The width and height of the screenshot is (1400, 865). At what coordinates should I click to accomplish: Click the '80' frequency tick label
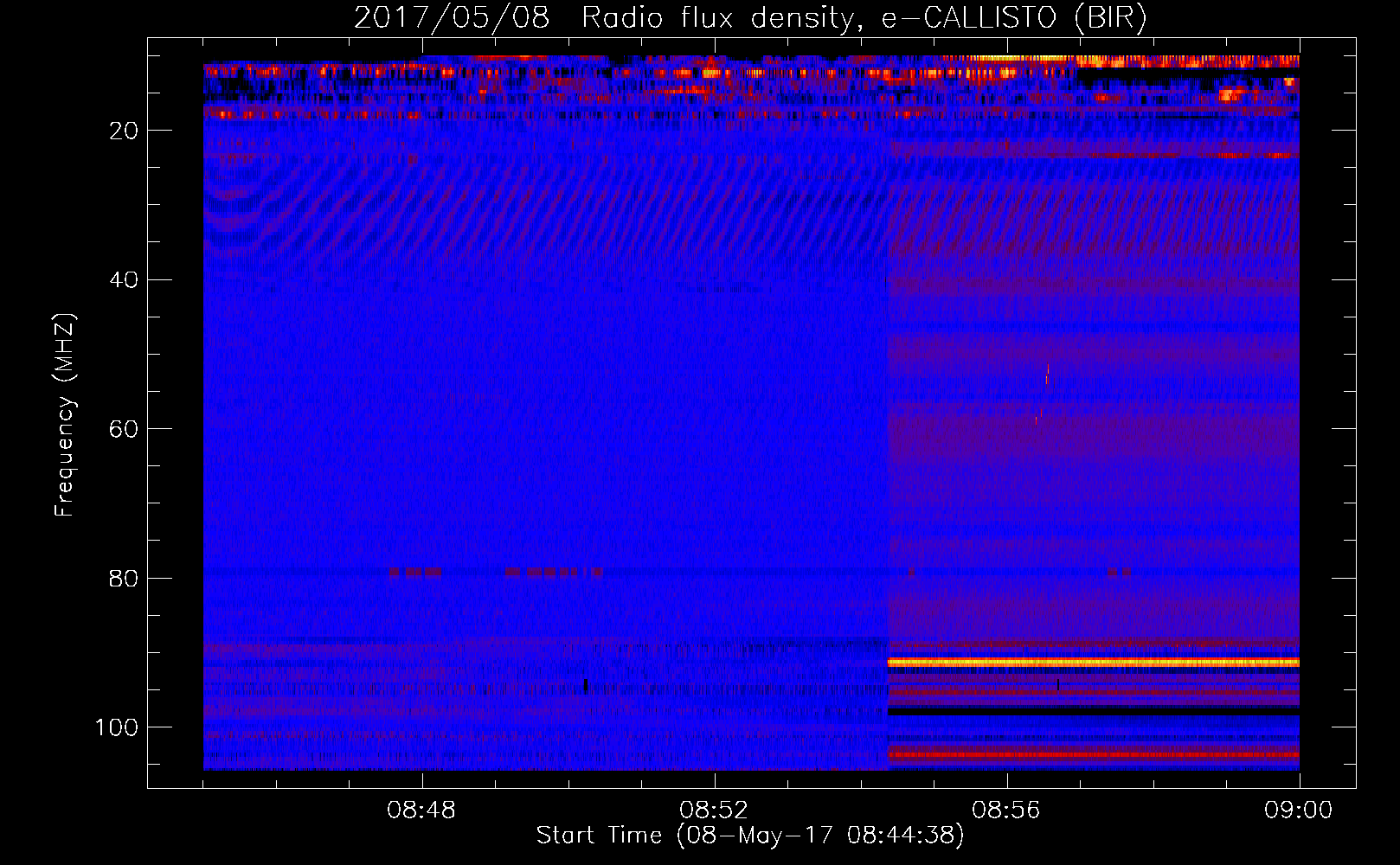tap(124, 578)
